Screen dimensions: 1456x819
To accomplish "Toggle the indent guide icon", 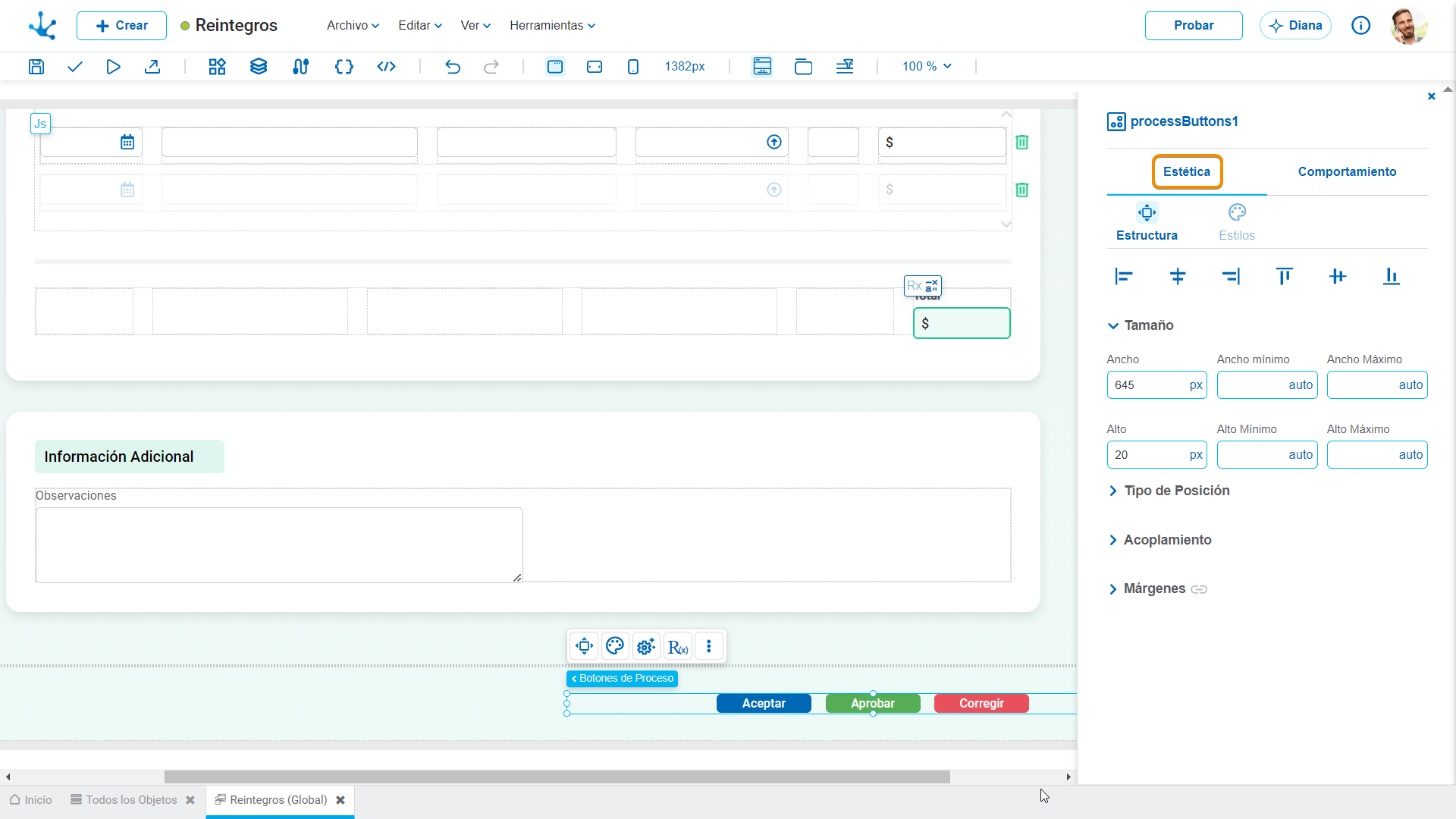I will [845, 67].
